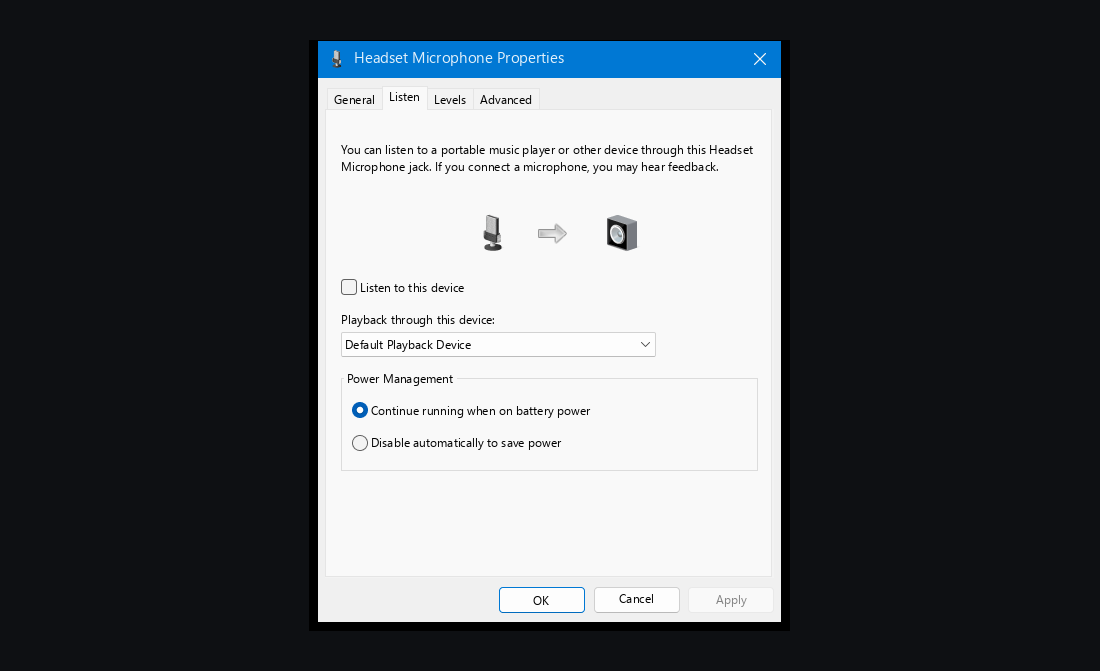
Task: Click the description text about portable music player
Action: (x=547, y=159)
